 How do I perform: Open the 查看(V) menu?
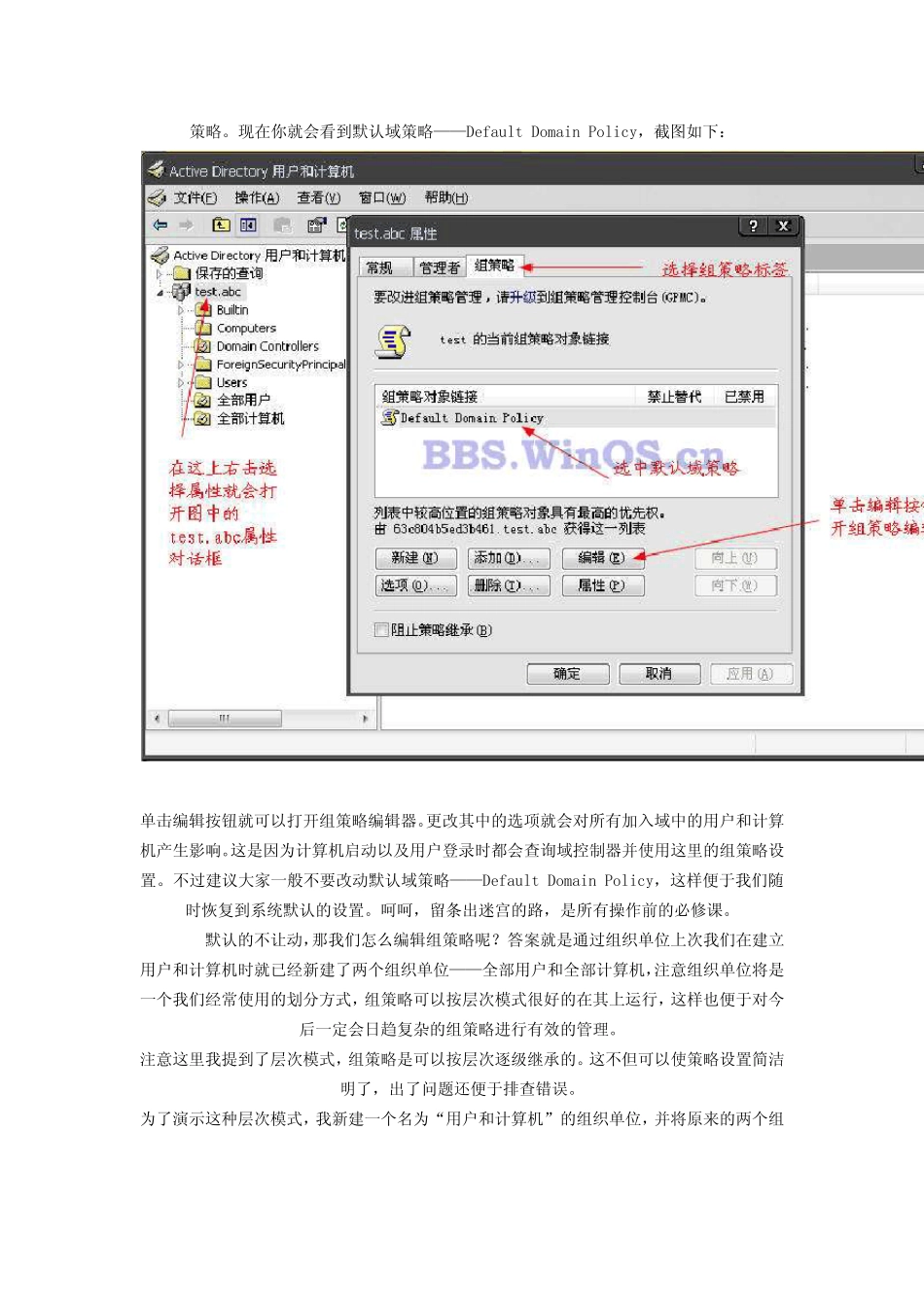[319, 197]
